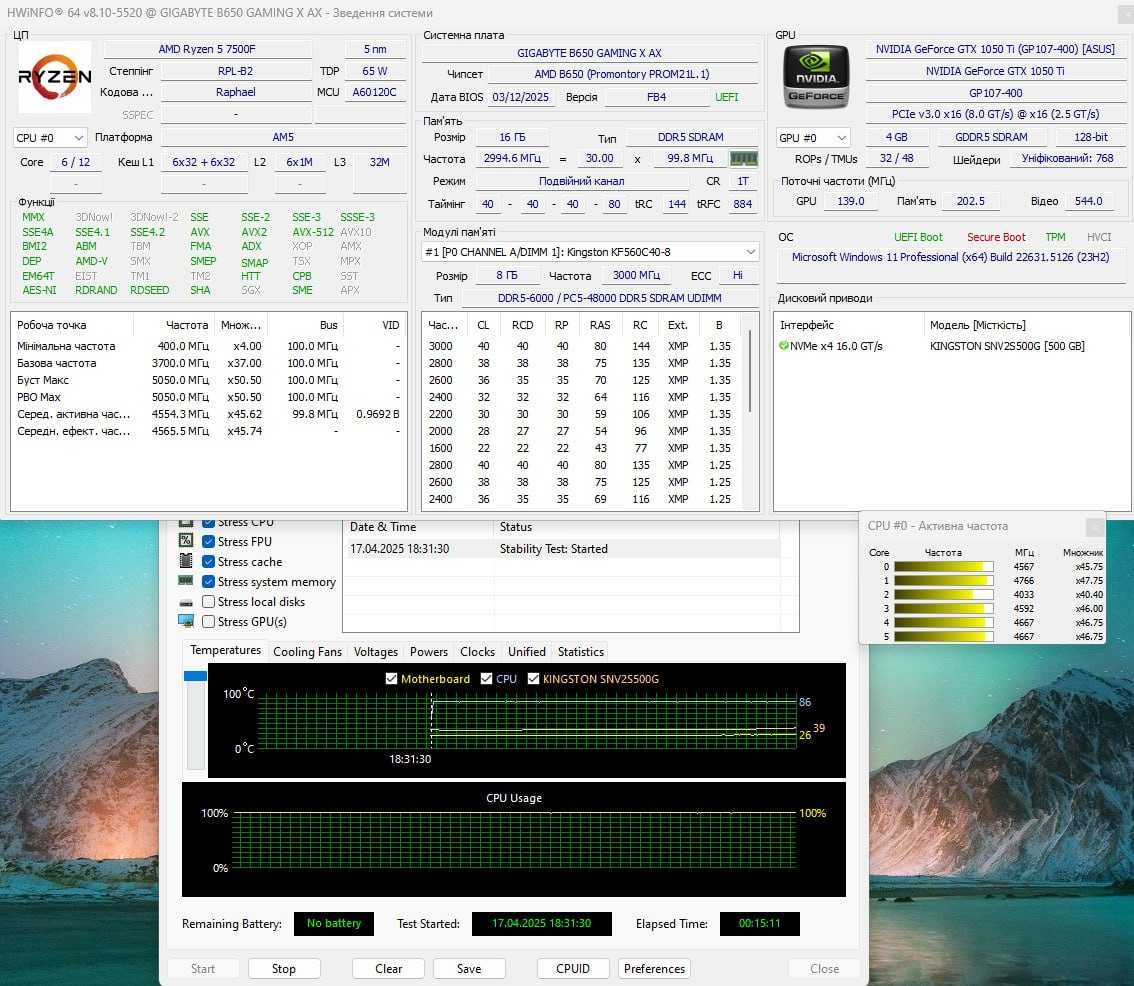
Task: Select the PBO Max row
Action: click(208, 397)
